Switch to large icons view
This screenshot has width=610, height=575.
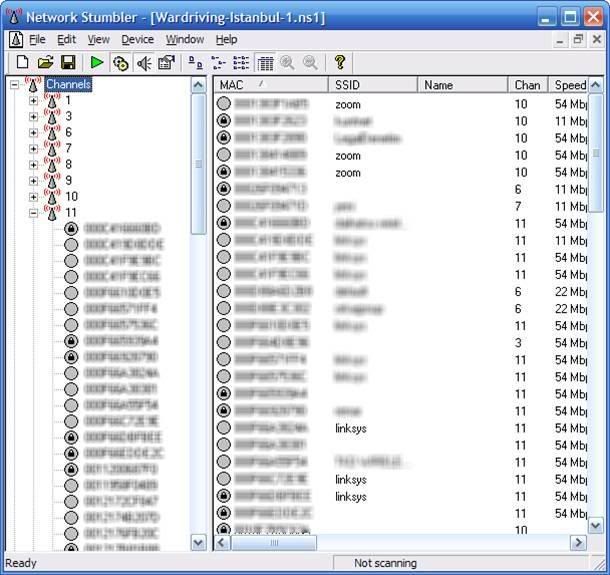click(x=195, y=62)
